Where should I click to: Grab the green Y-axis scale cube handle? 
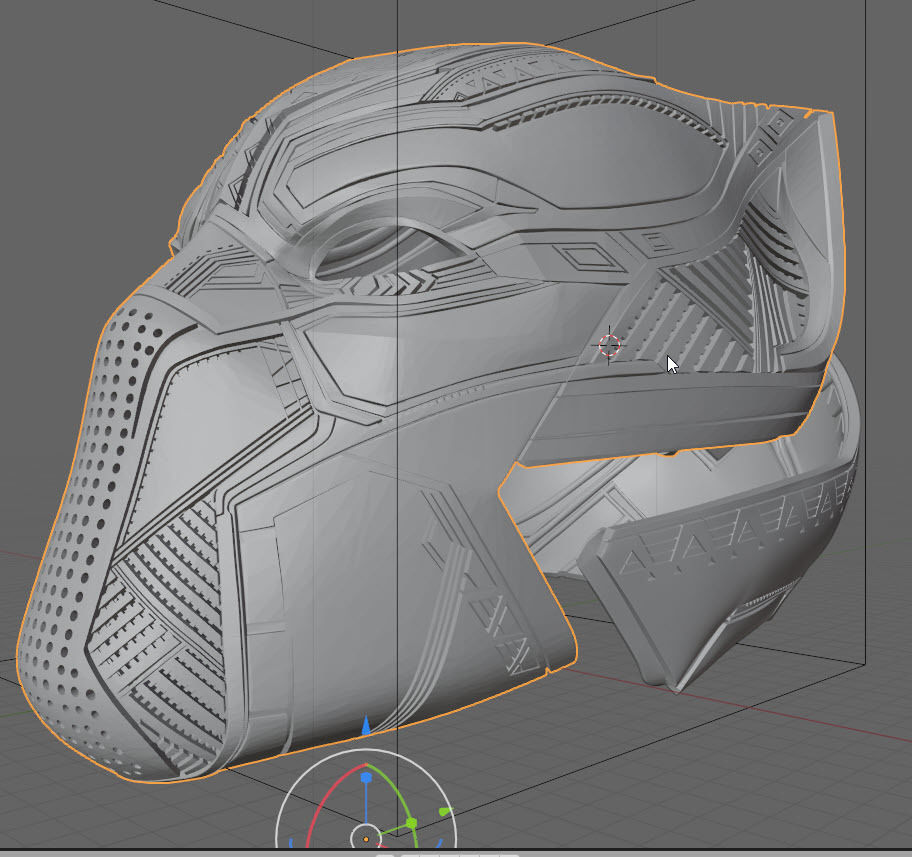click(x=411, y=823)
